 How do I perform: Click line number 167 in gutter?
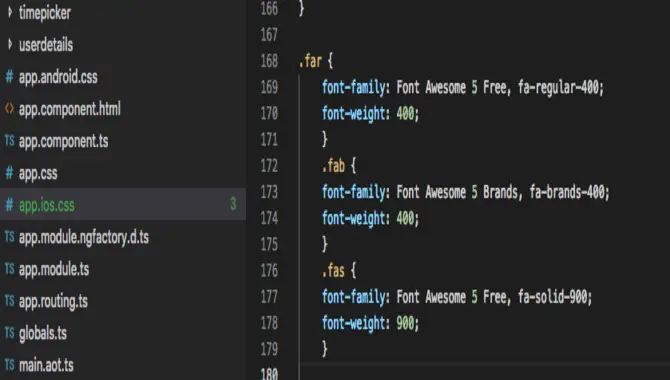(x=269, y=35)
